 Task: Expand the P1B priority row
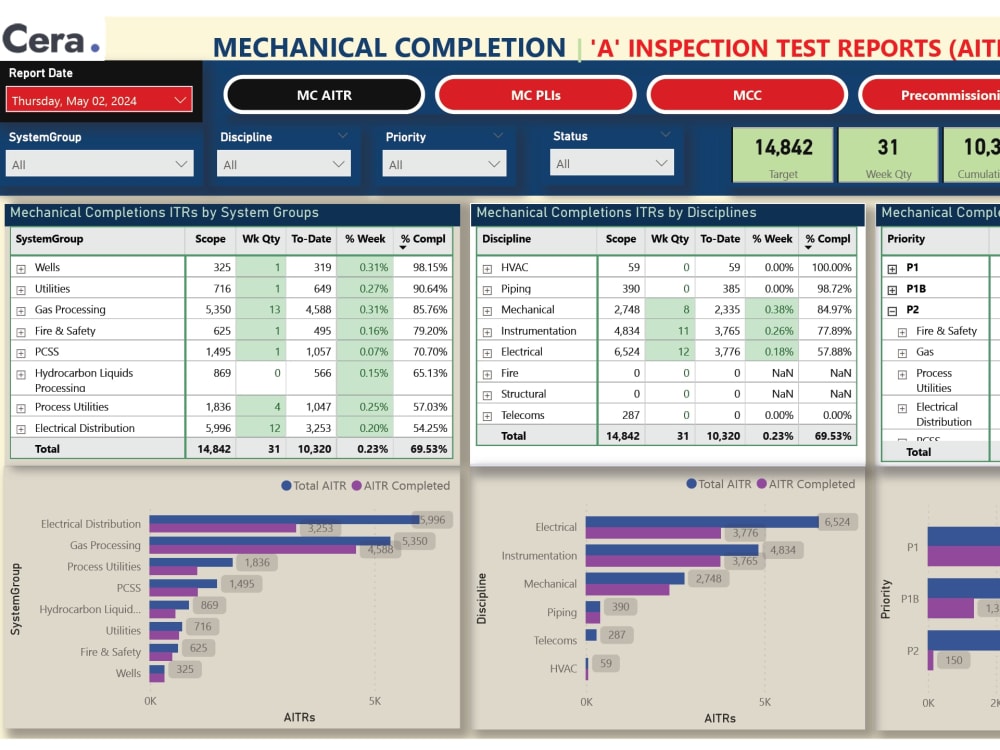pyautogui.click(x=892, y=290)
